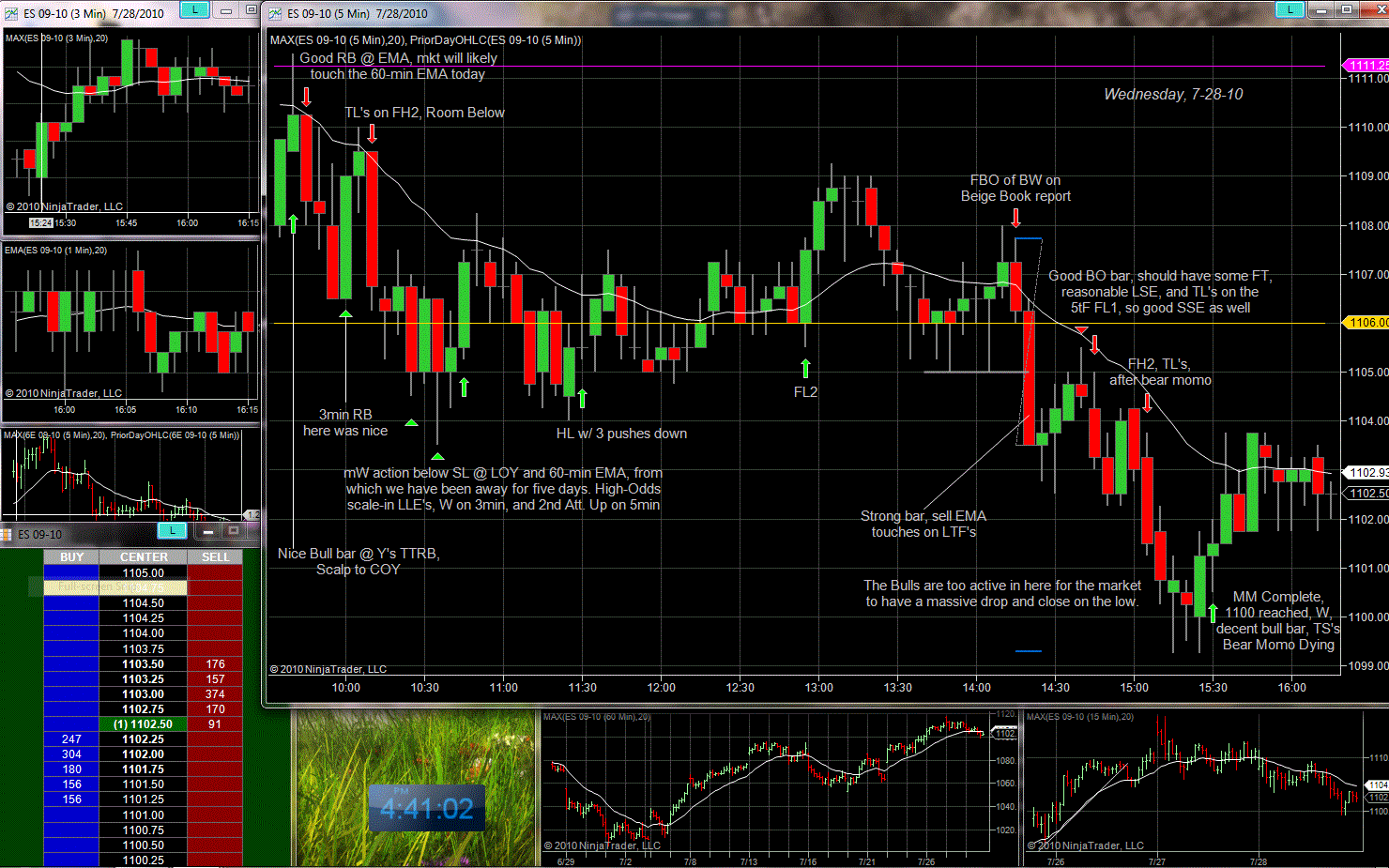
Task: Click the buy cell showing 304 at 1102.00
Action: pos(71,754)
